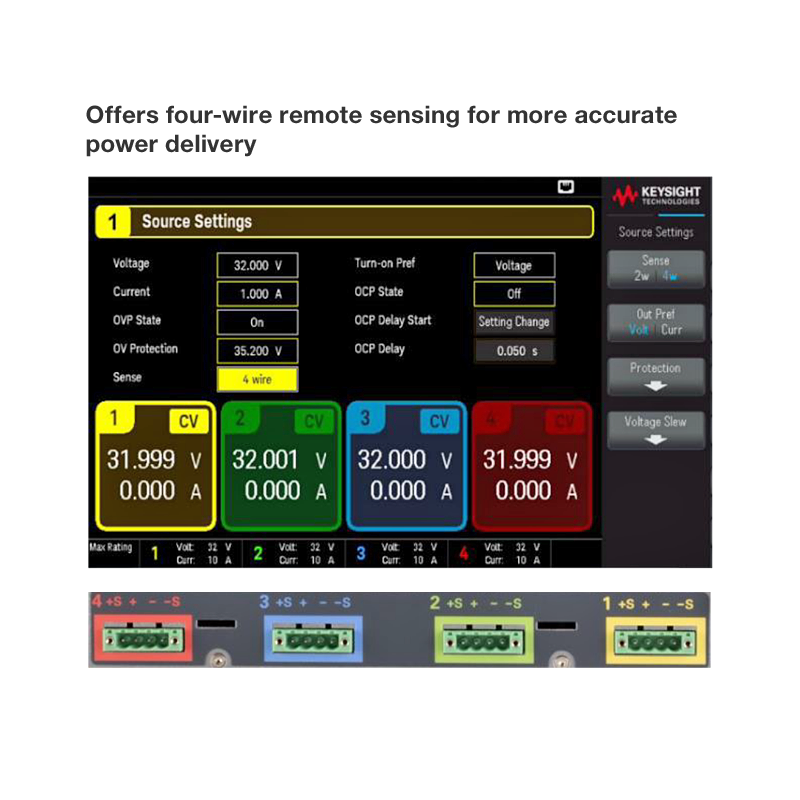Click Max Rating entry for channel 2

pos(294,554)
